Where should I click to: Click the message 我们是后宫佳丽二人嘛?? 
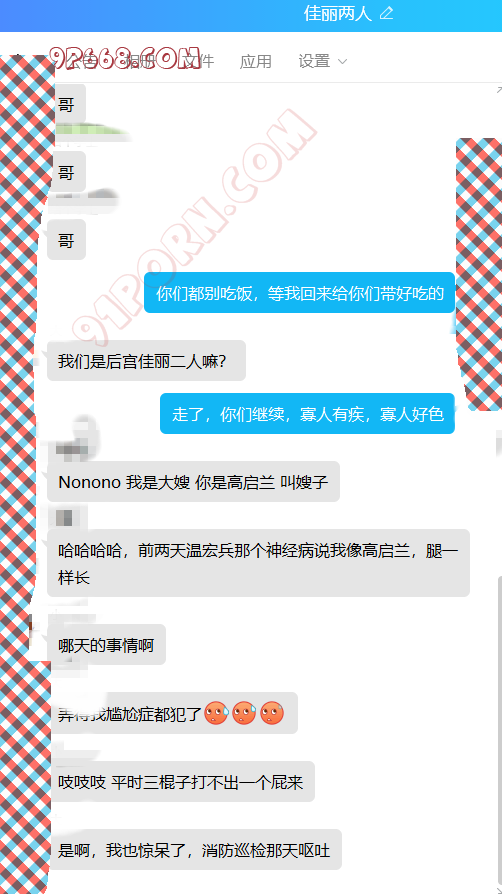pyautogui.click(x=146, y=360)
